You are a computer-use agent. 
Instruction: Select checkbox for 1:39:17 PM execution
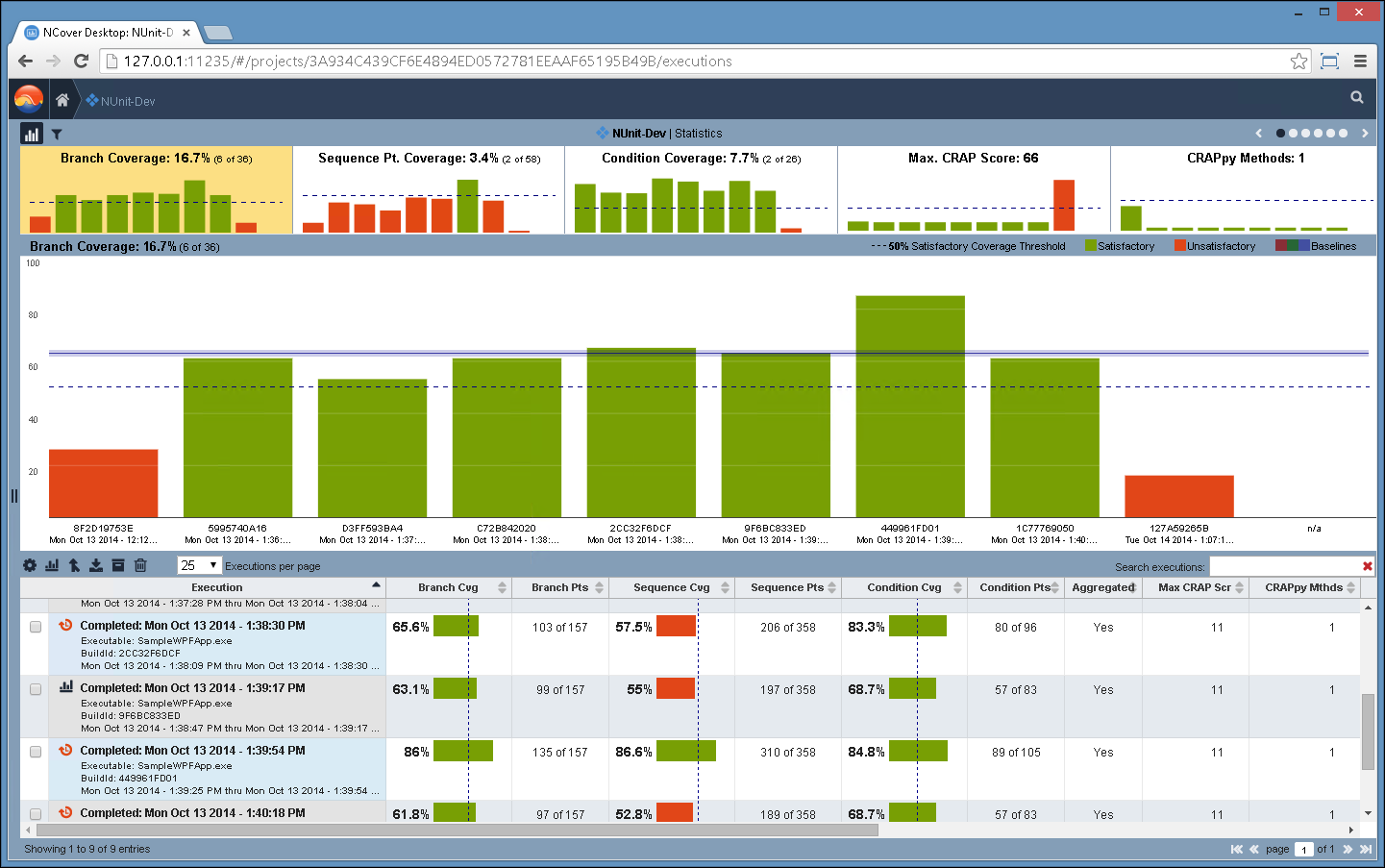click(36, 689)
